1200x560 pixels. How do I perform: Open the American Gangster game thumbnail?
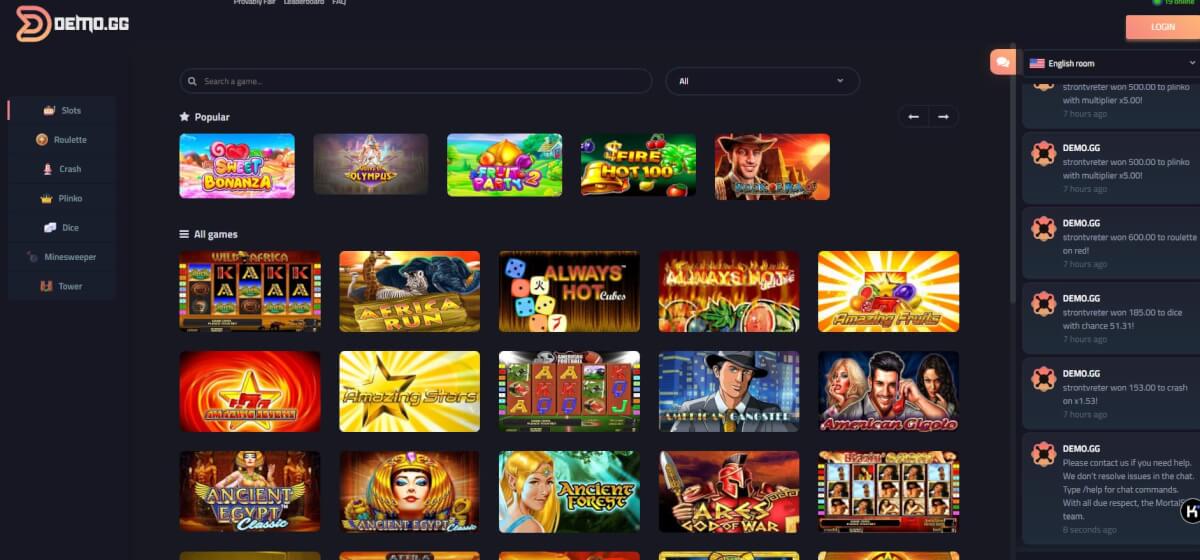click(x=729, y=391)
